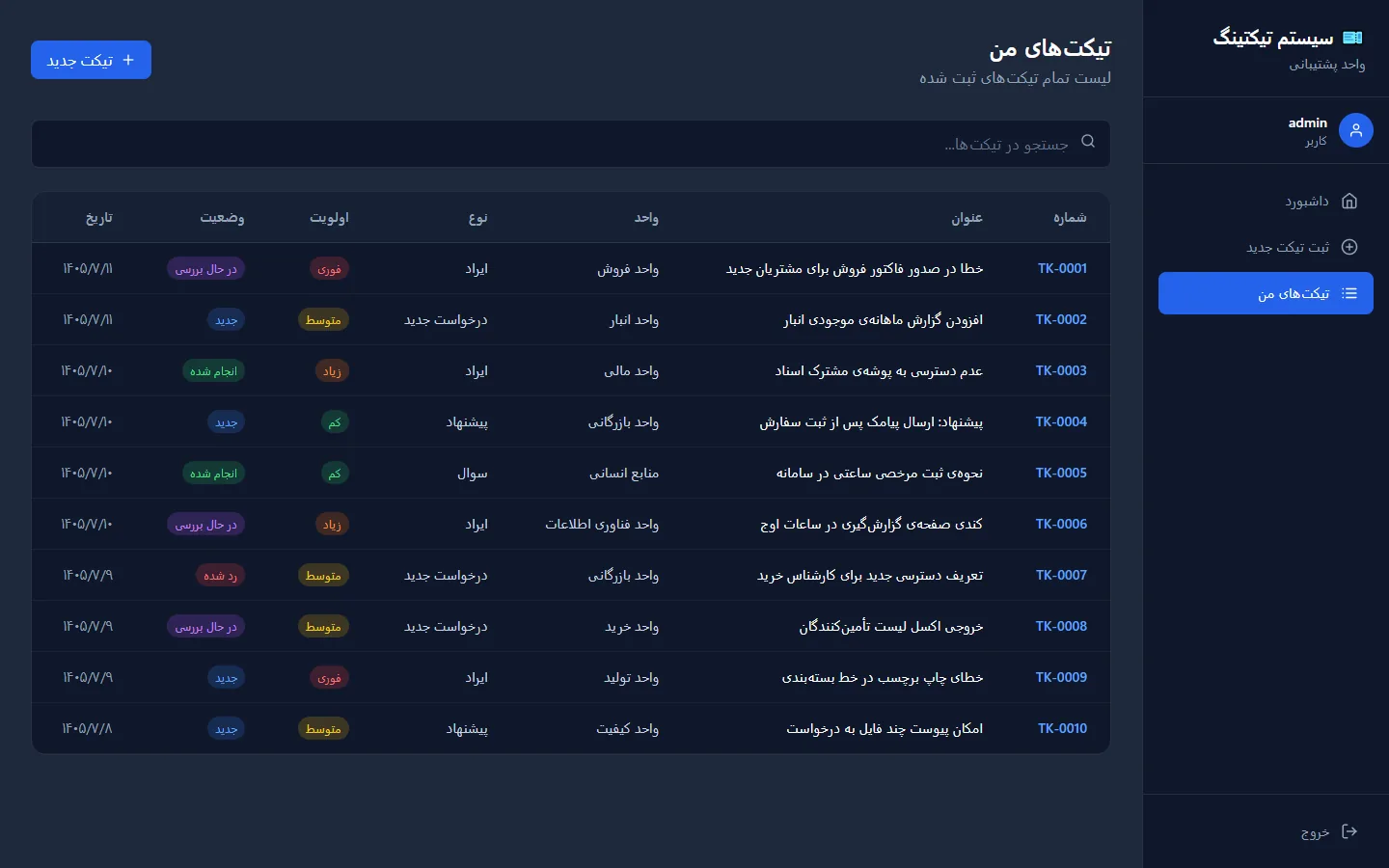Click the خروج logout icon
The width and height of the screenshot is (1389, 868).
point(1349,831)
